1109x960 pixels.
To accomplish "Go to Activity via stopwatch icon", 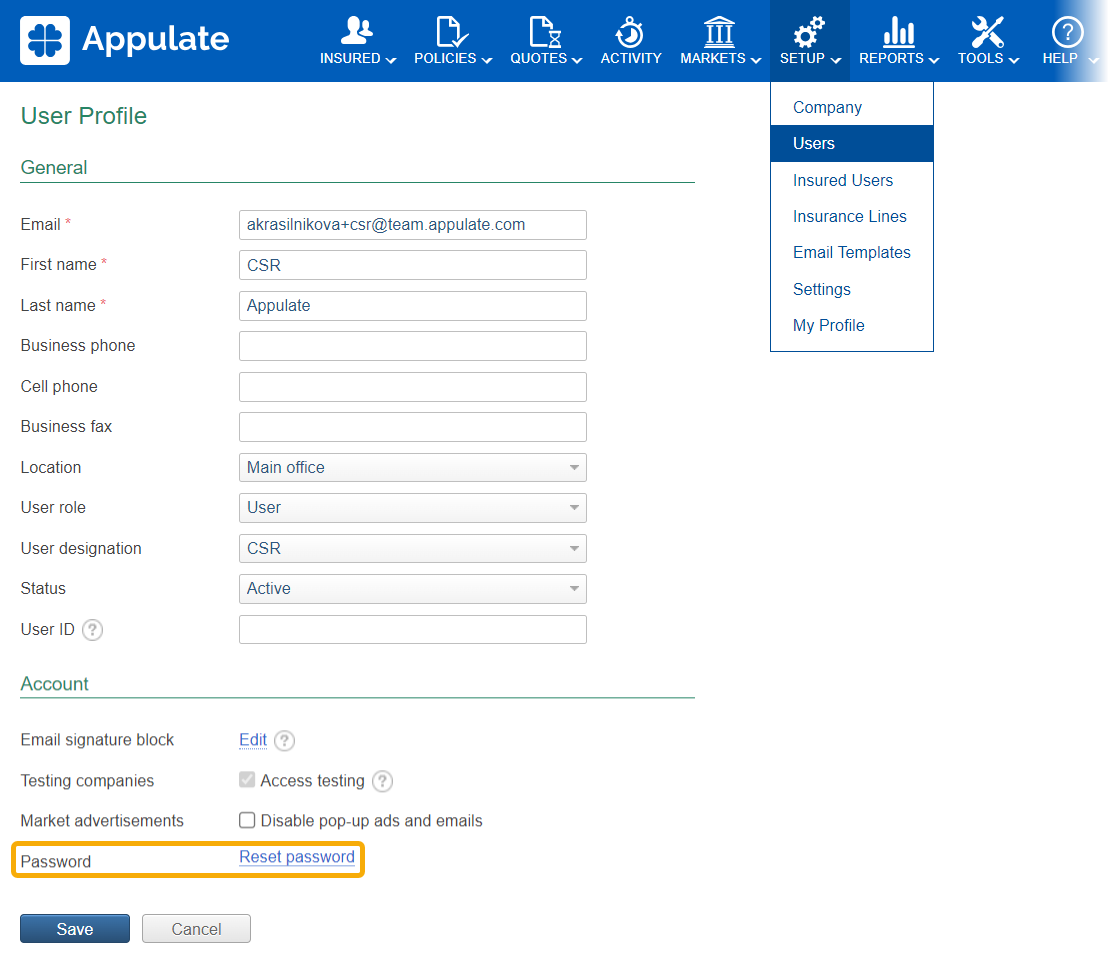I will click(630, 31).
